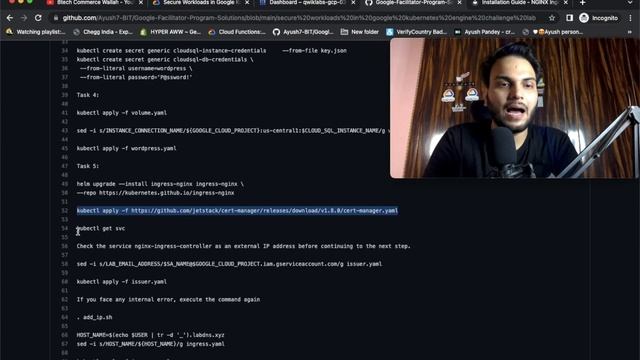This screenshot has width=640, height=360.
Task: Open the Ayush person... bookmark
Action: tap(553, 32)
